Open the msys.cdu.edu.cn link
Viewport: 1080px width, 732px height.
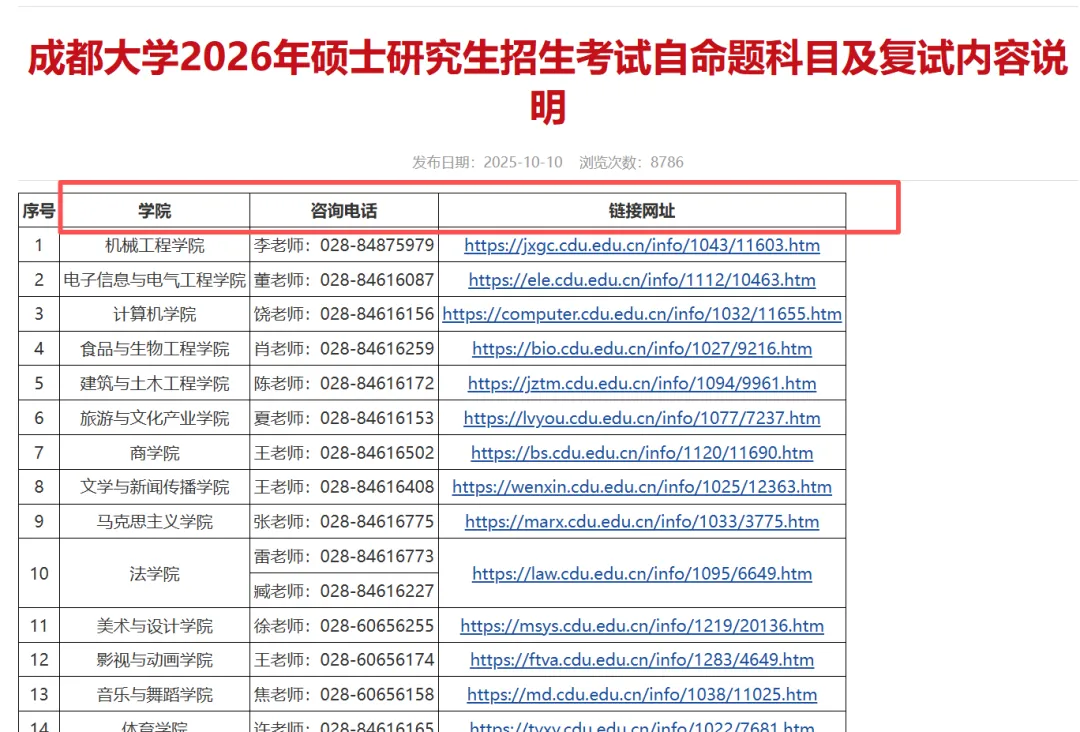642,625
